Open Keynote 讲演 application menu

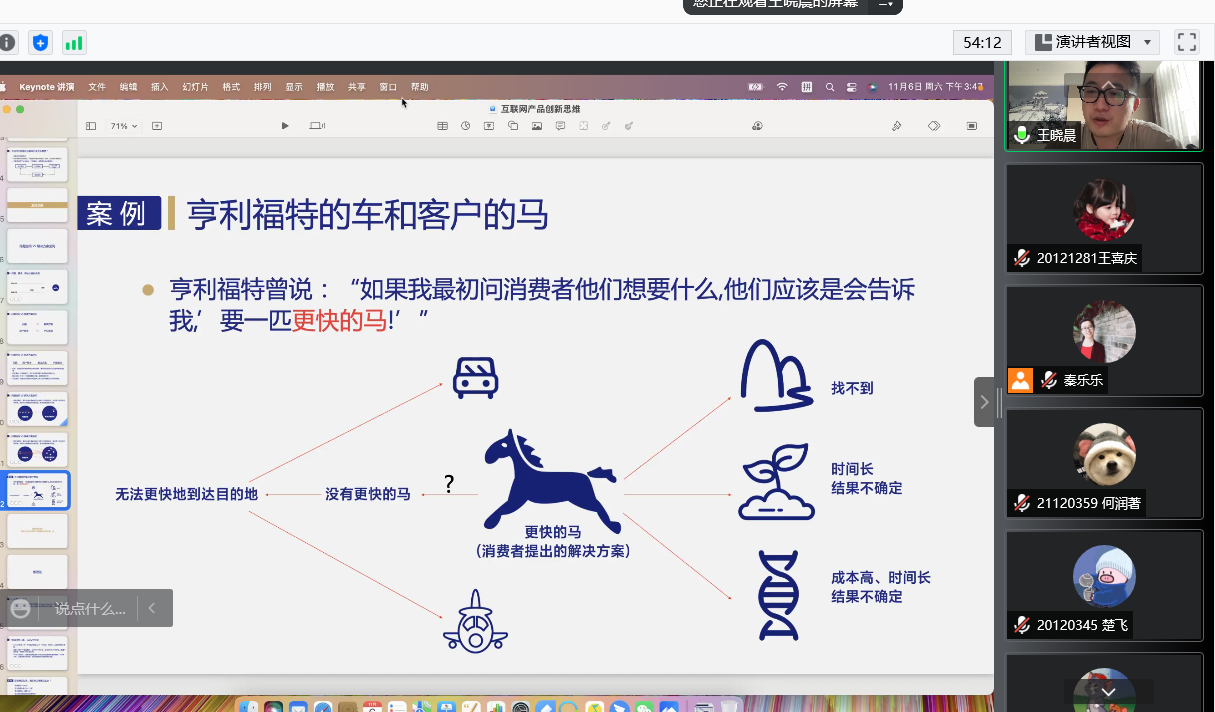click(x=47, y=87)
